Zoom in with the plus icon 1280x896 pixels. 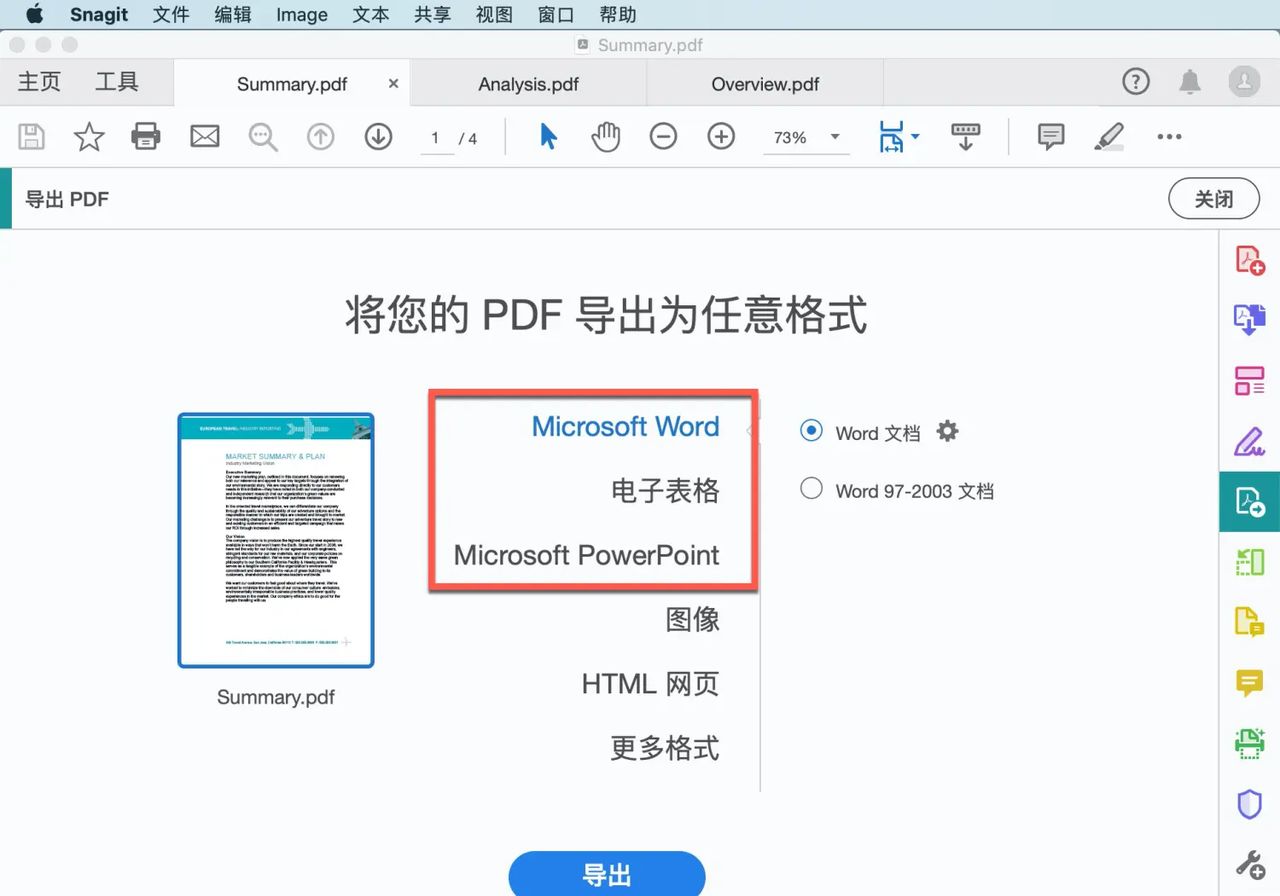[721, 137]
